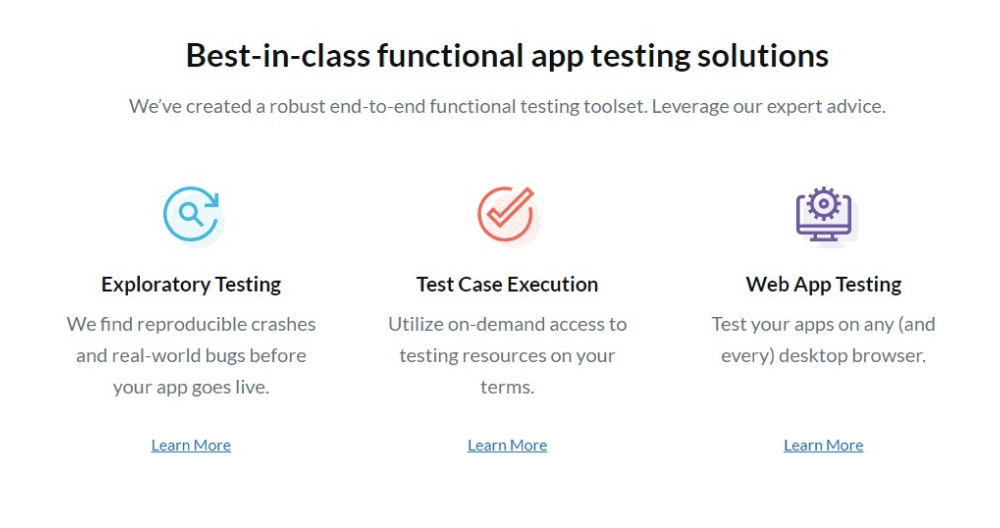Click the phrase 'Leverage our expert advice.'
Screen dimensions: 1000x528
(768, 106)
